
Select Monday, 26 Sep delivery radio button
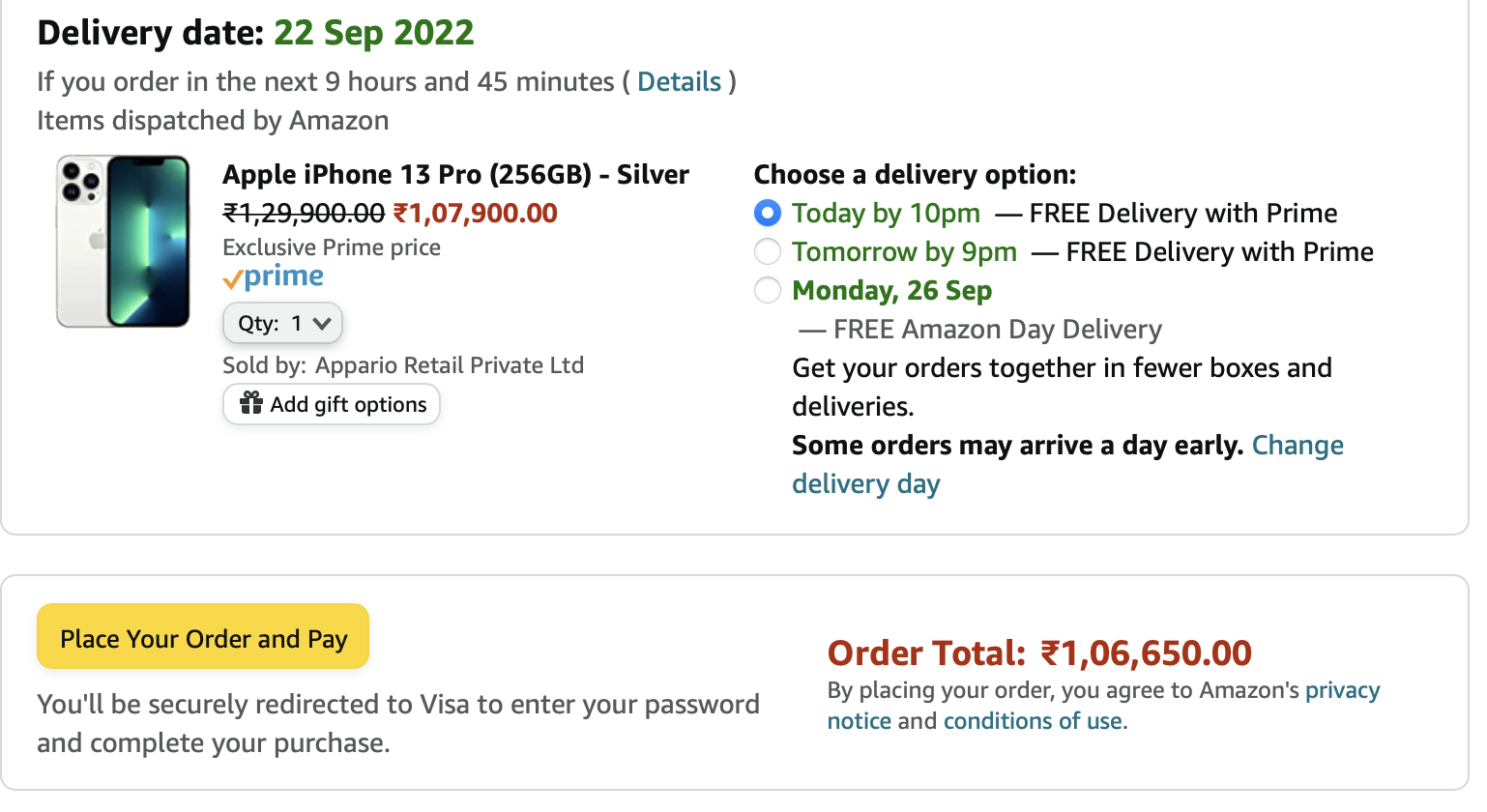[x=768, y=290]
